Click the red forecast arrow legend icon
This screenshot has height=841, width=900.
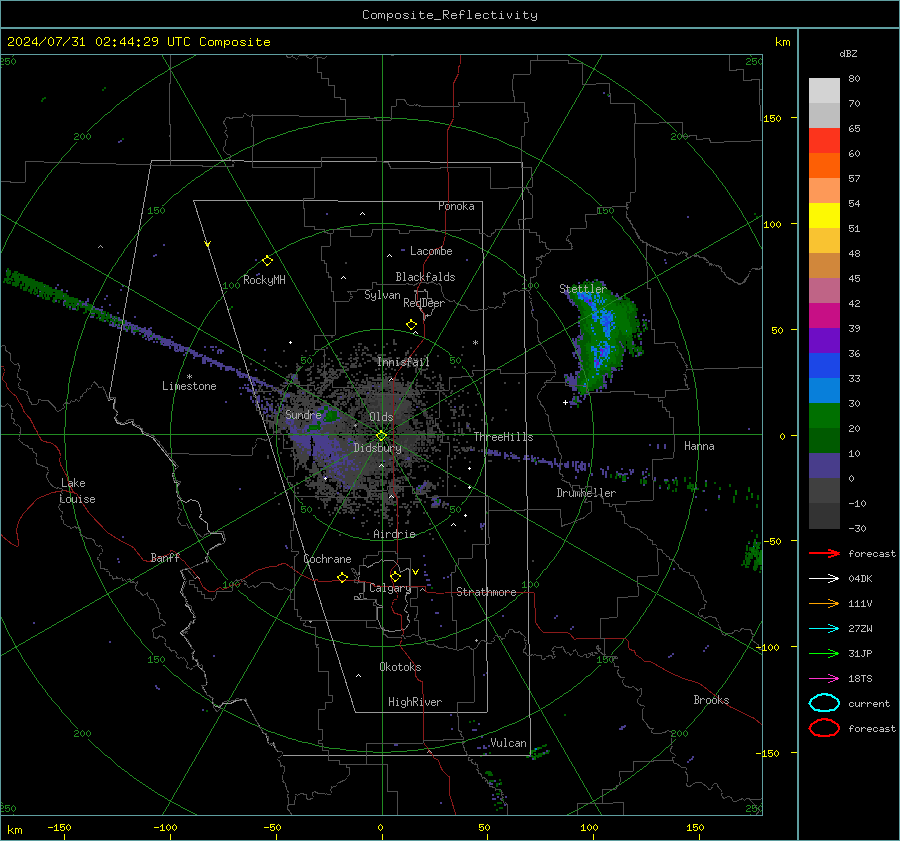(824, 553)
